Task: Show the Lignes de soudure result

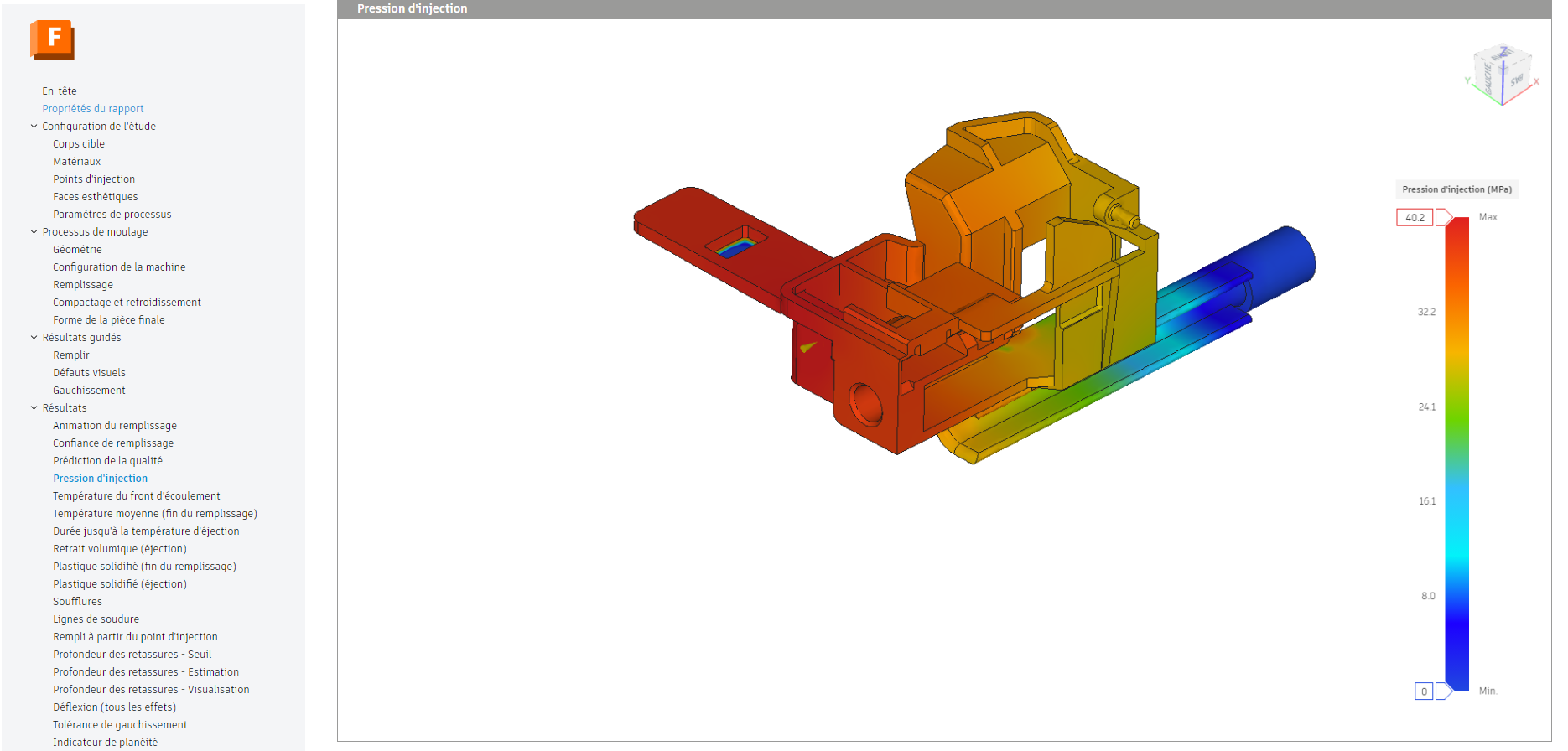Action: pos(96,619)
